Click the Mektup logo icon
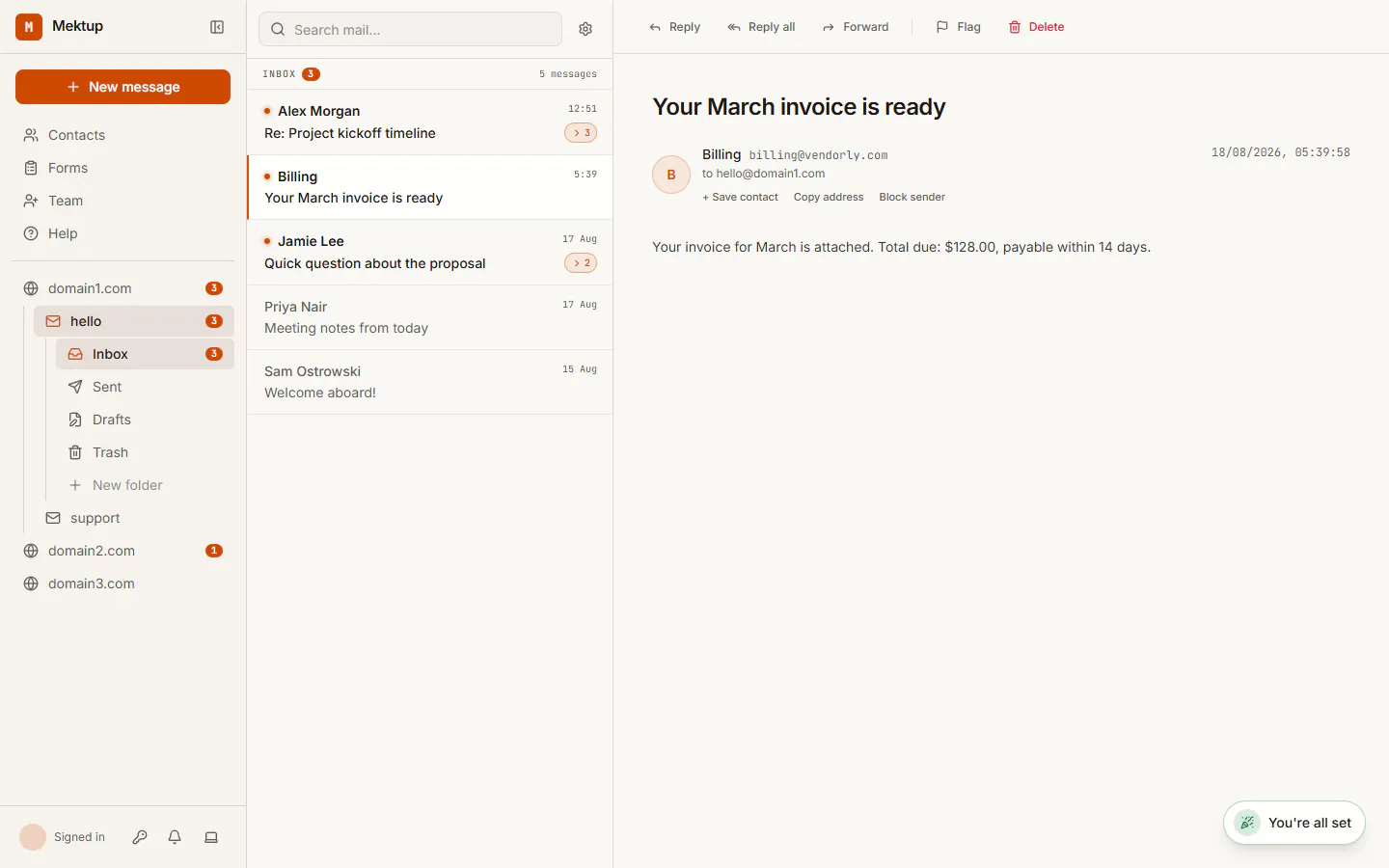The width and height of the screenshot is (1389, 868). pyautogui.click(x=29, y=27)
